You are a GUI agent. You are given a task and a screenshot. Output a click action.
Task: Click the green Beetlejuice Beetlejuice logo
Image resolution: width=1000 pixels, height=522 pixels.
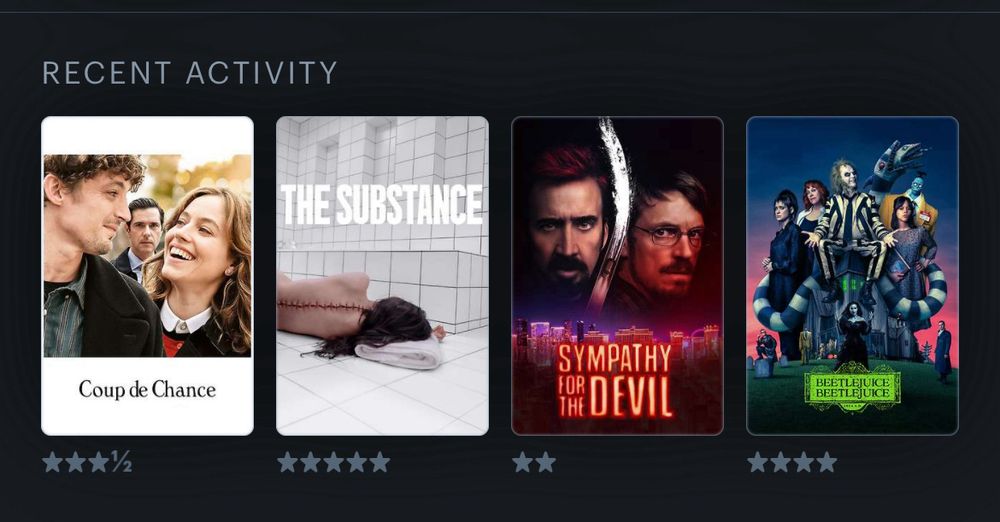[852, 387]
